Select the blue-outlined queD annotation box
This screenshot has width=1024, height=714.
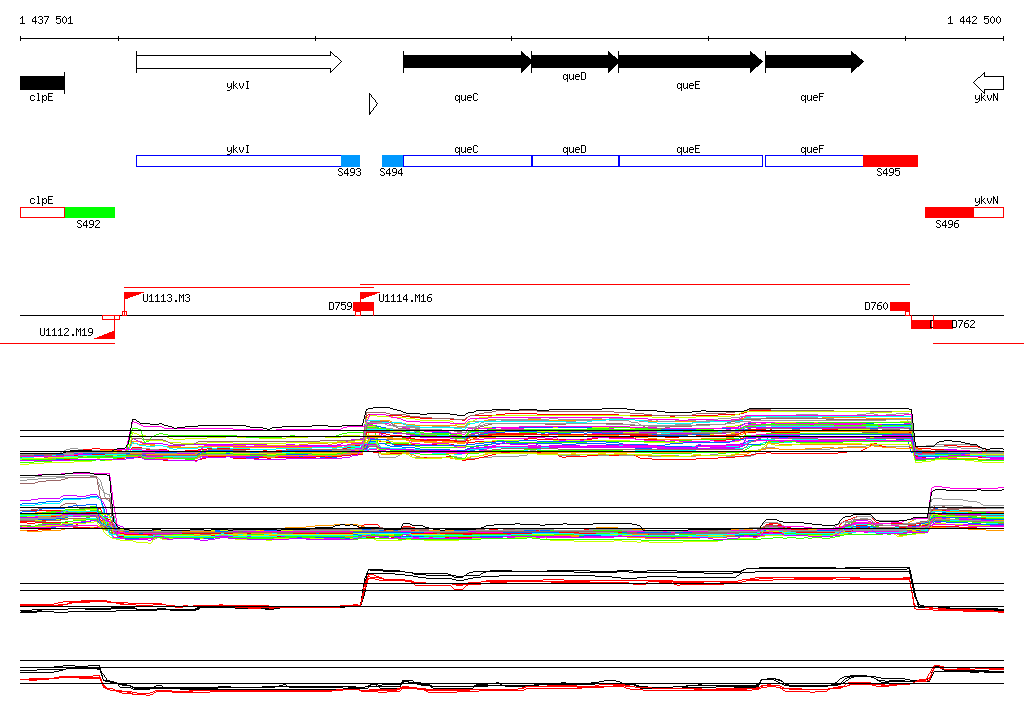click(x=575, y=161)
